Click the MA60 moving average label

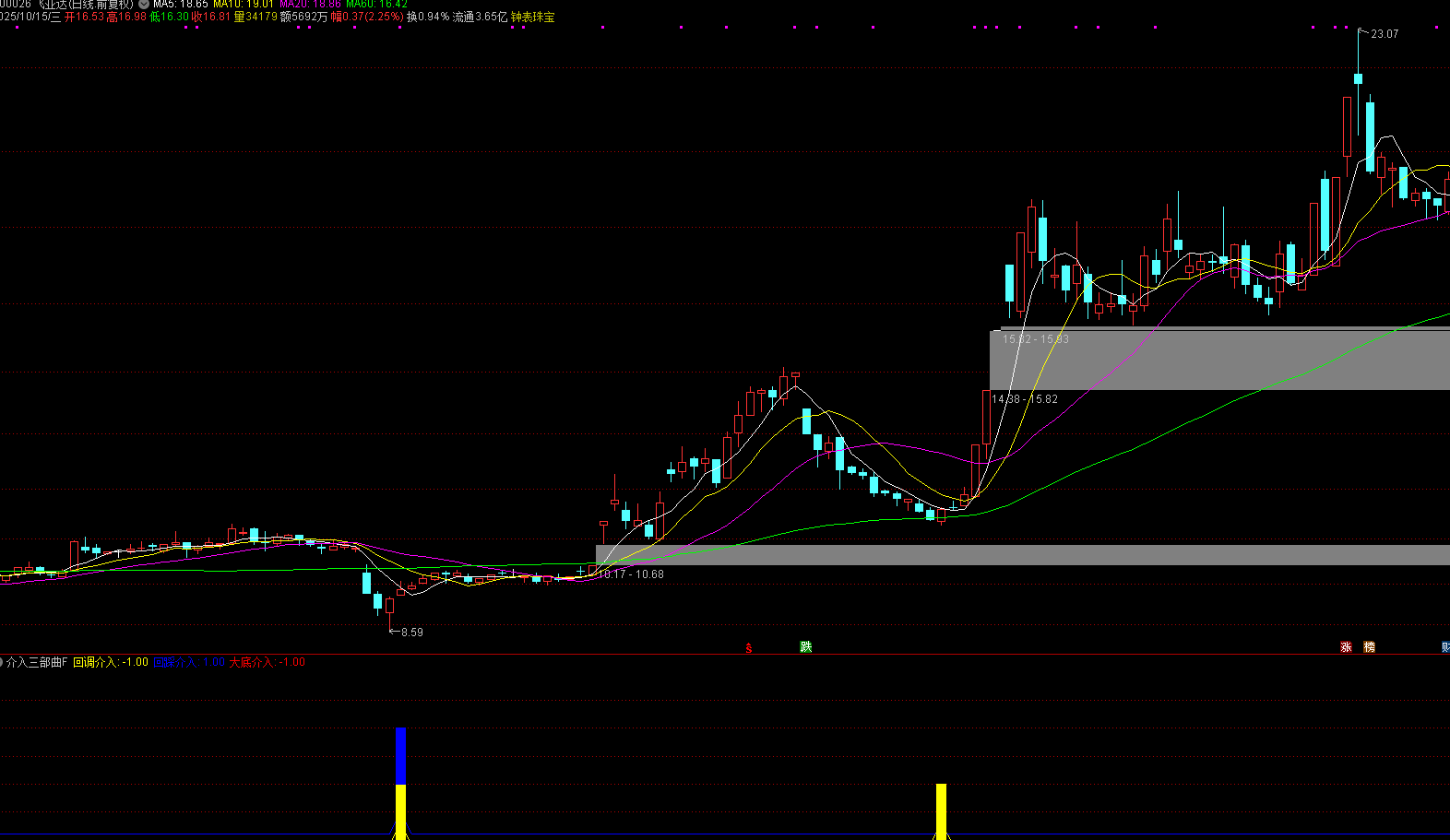click(377, 5)
